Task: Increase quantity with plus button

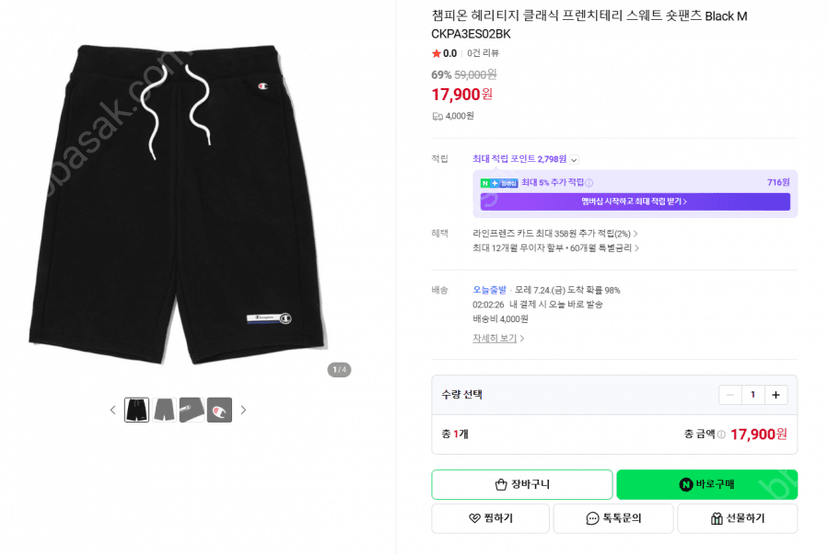Action: pyautogui.click(x=776, y=395)
